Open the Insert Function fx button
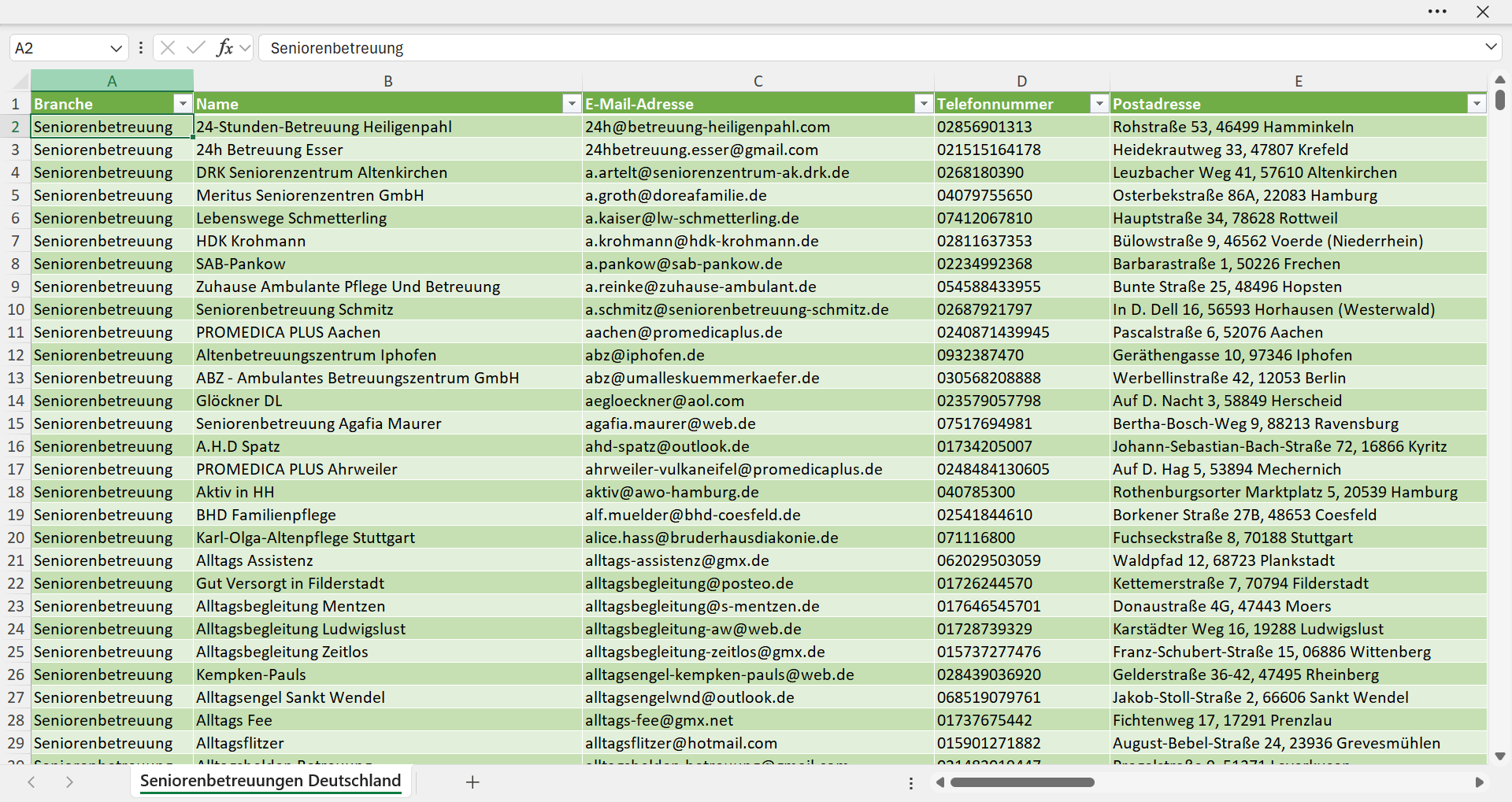 click(224, 48)
